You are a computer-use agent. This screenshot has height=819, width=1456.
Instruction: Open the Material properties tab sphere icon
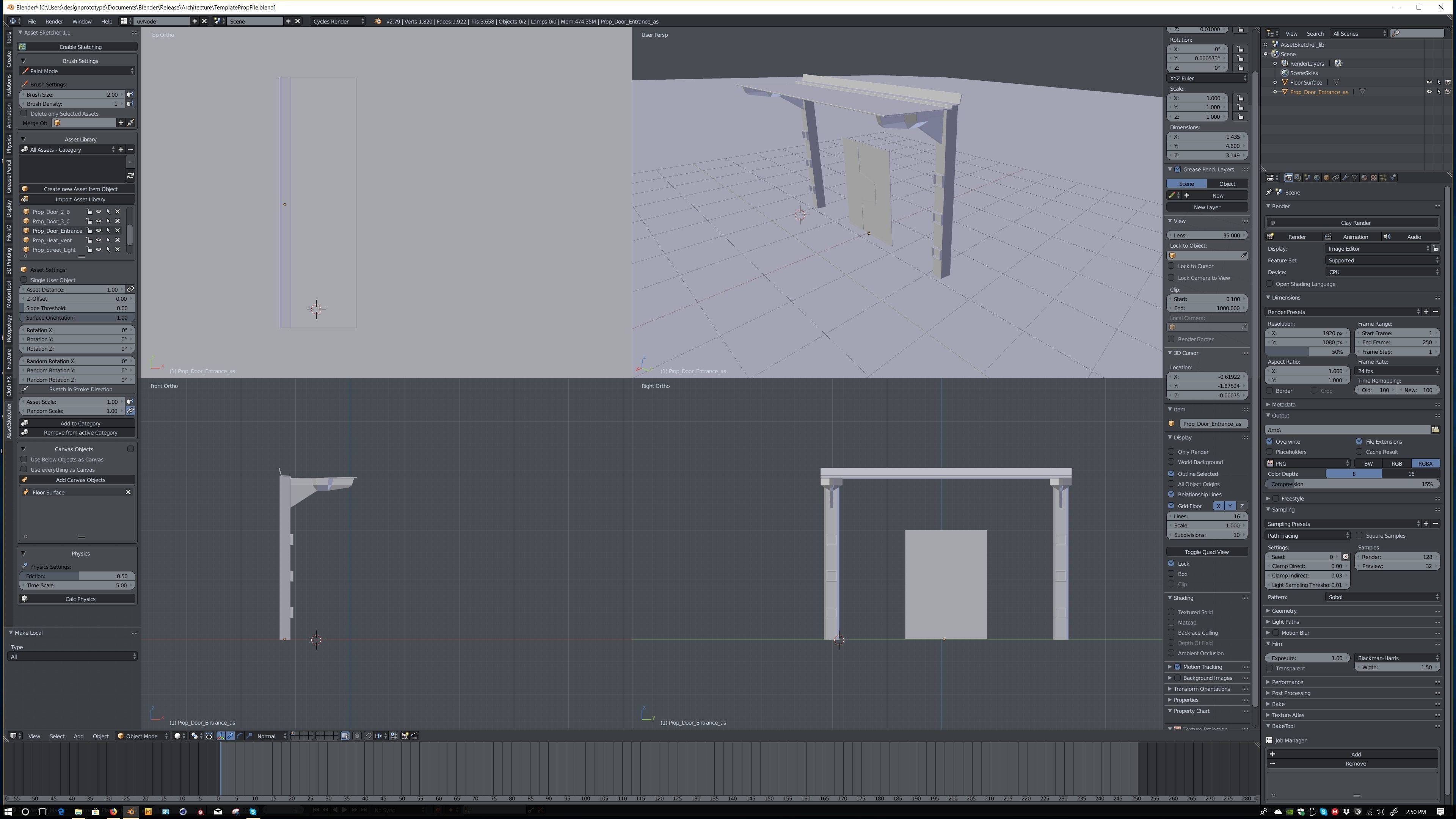tap(1365, 177)
